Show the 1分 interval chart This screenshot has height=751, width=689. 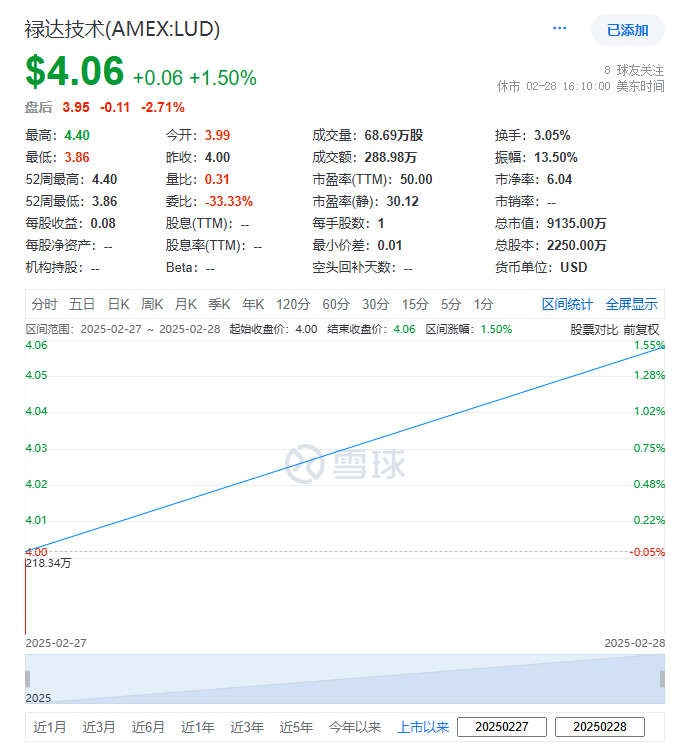click(483, 304)
